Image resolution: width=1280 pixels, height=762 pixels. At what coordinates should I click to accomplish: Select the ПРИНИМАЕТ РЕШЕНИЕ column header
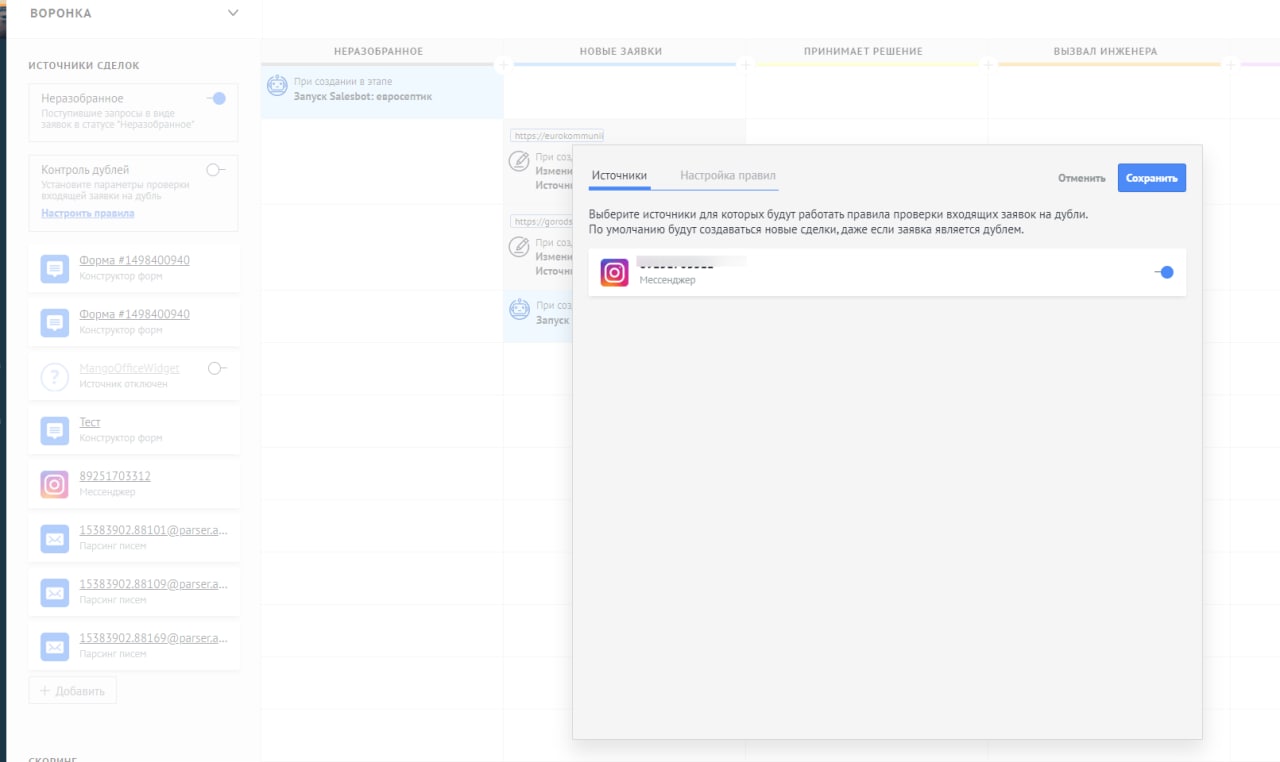click(863, 51)
